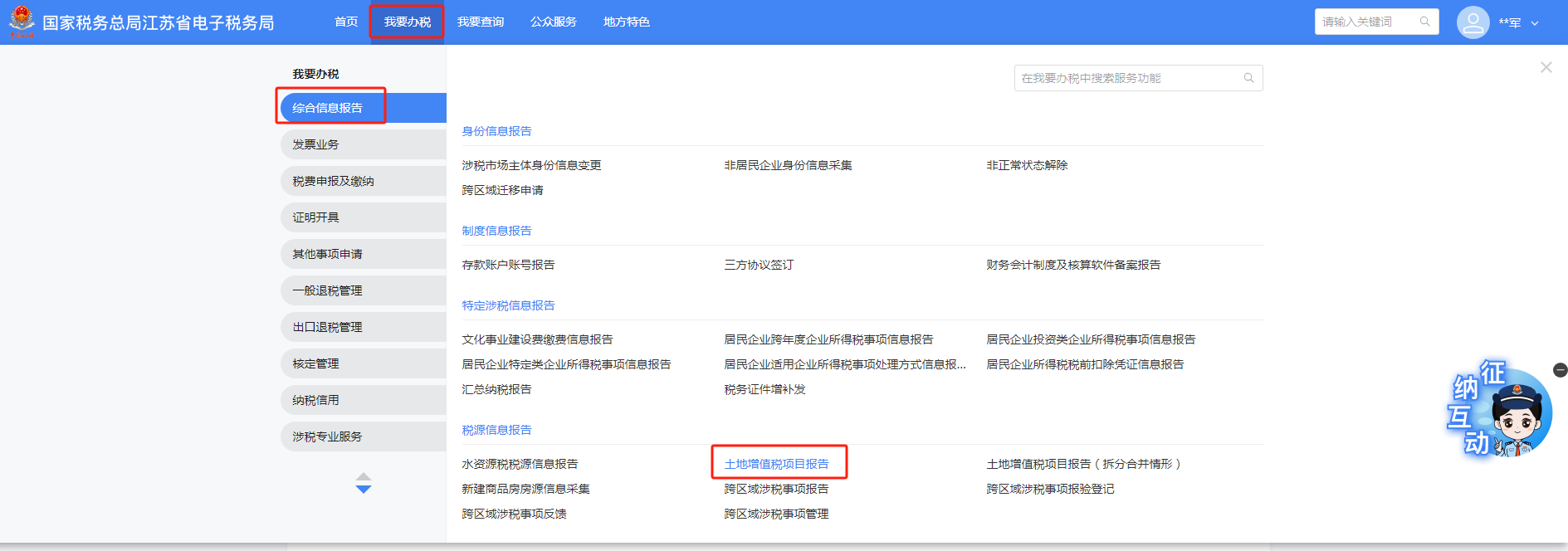This screenshot has height=551, width=1568.
Task: Open the 我要查询 top menu
Action: (481, 22)
